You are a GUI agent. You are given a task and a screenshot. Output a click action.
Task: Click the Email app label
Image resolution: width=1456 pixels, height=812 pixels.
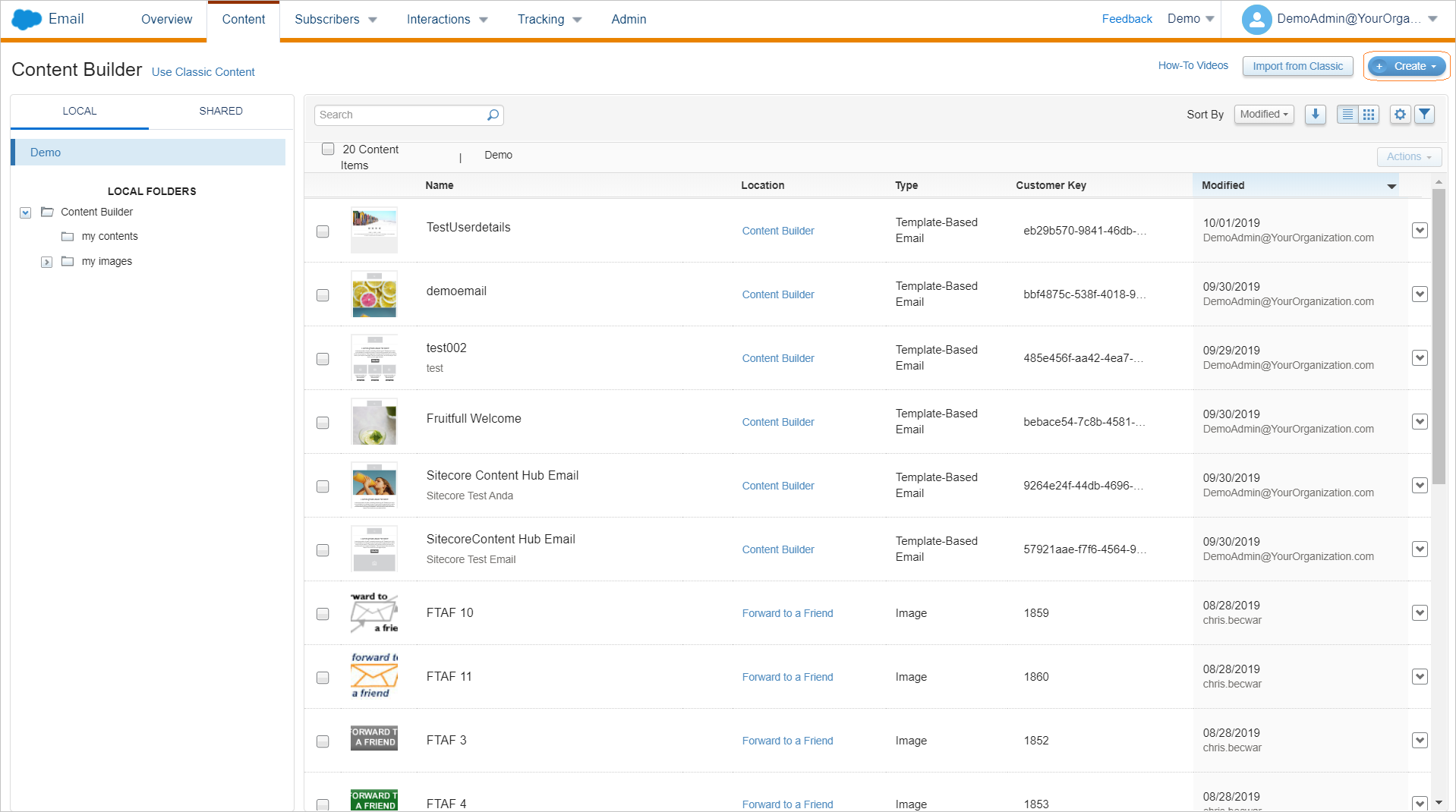click(x=66, y=19)
